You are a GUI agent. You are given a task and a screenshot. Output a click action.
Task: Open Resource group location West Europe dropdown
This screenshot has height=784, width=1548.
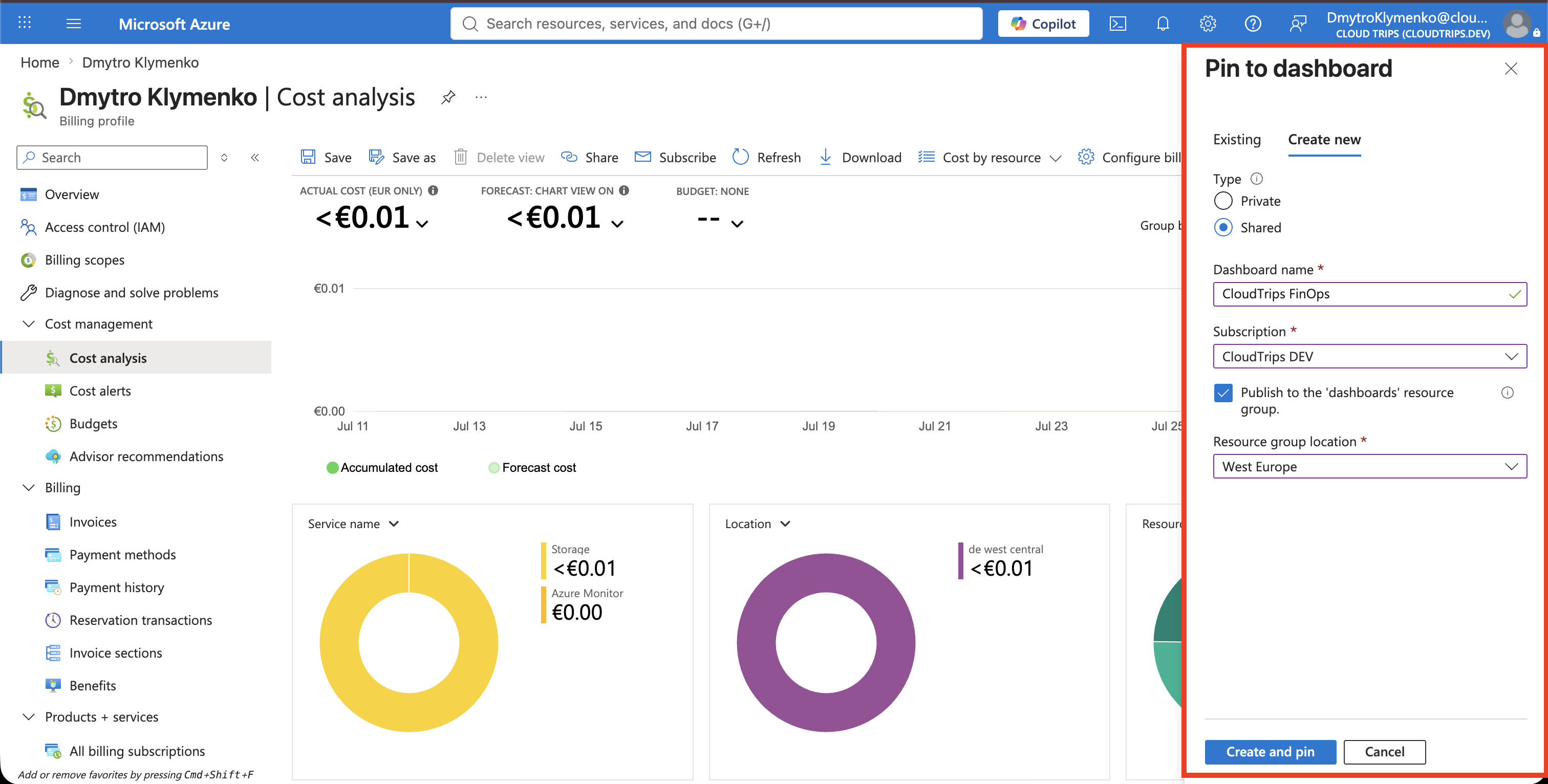click(1369, 466)
